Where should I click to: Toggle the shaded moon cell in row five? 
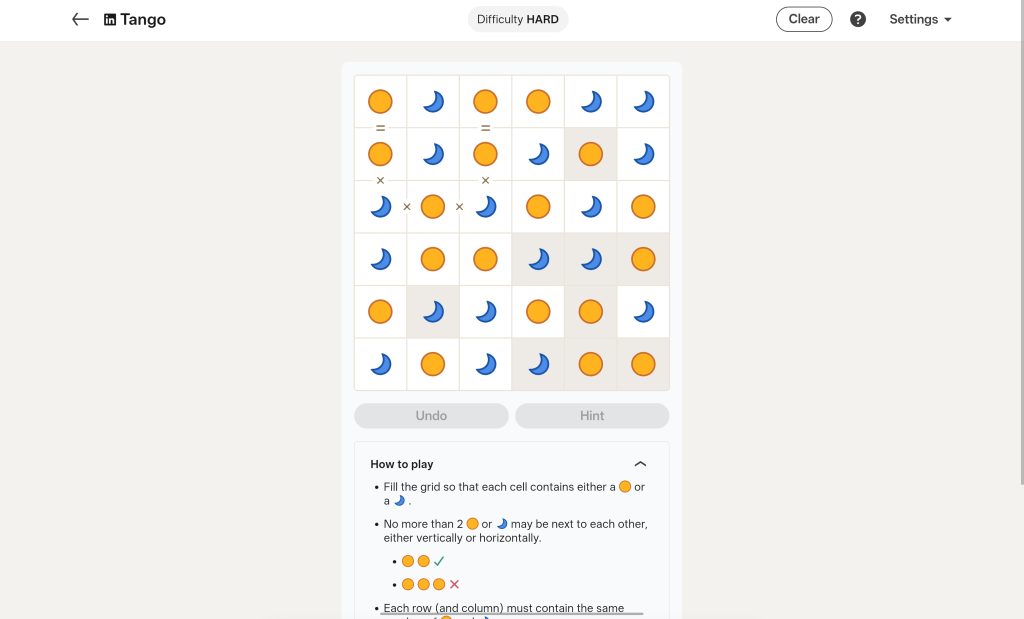(433, 311)
